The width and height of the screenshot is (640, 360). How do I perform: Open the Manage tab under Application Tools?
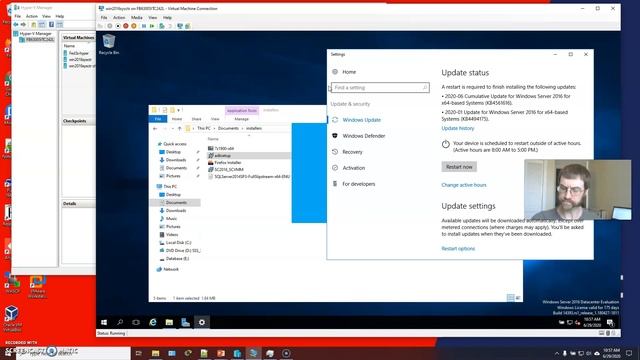(242, 119)
